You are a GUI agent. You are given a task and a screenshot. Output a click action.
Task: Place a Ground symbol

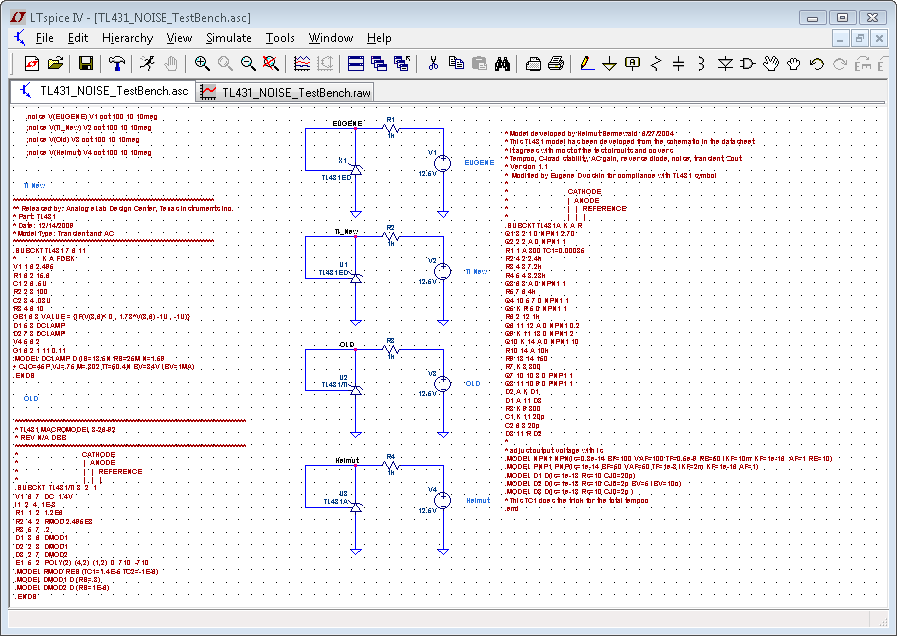point(609,63)
